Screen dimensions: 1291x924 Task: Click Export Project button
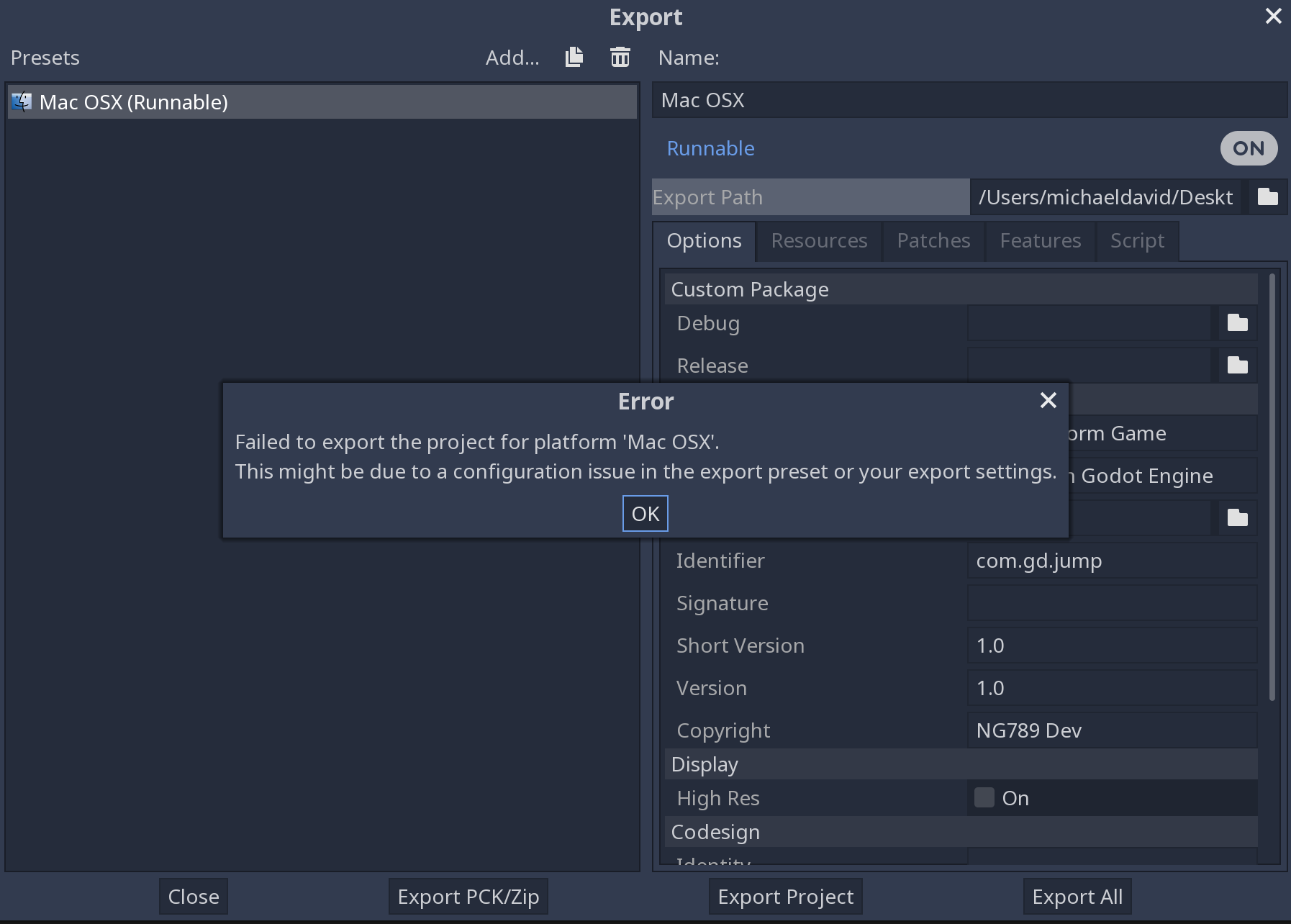[x=785, y=897]
